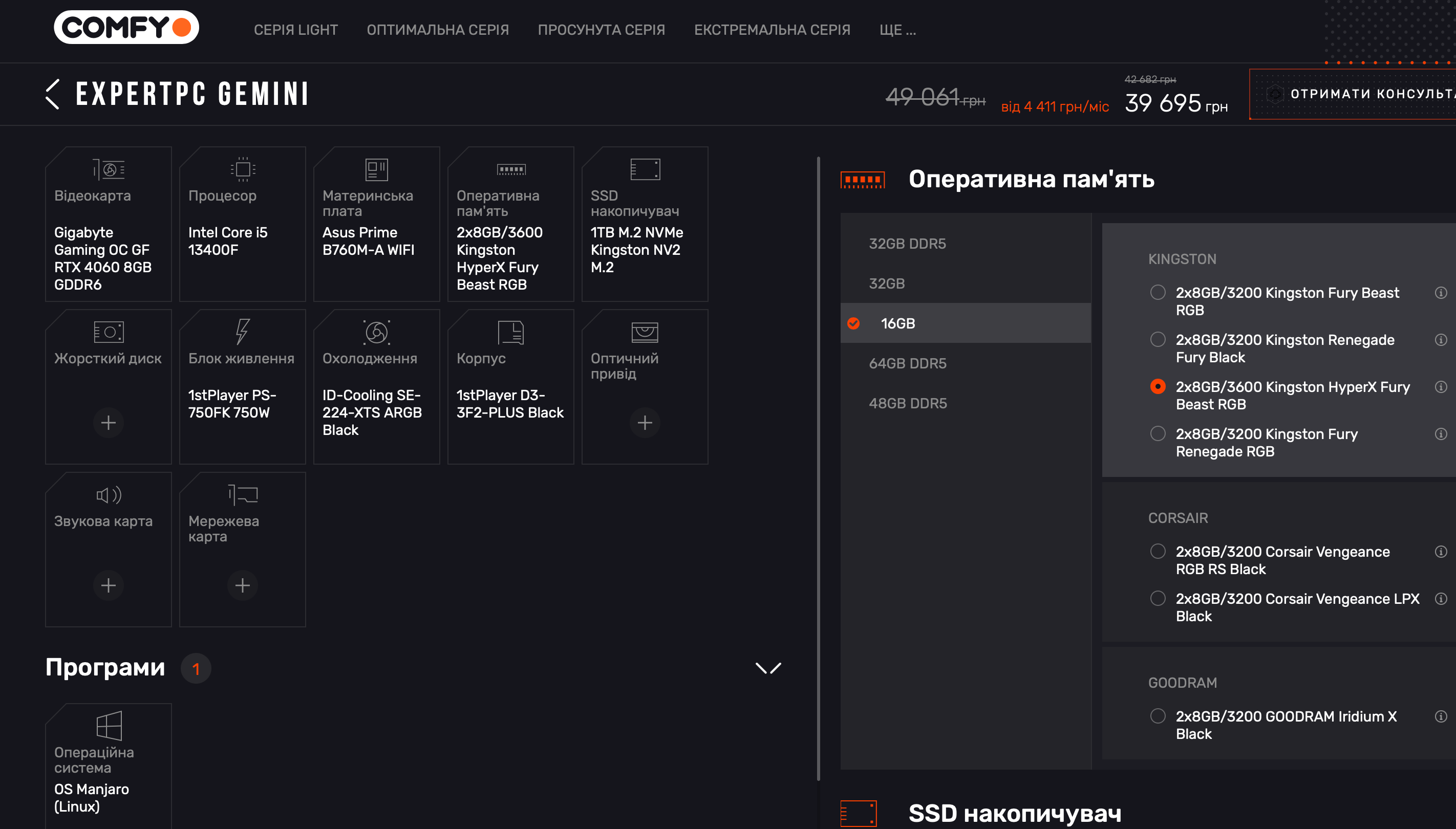The height and width of the screenshot is (829, 1456).
Task: Click the orange RAM icon beside the Оперативна пам'ять heading
Action: tap(863, 181)
